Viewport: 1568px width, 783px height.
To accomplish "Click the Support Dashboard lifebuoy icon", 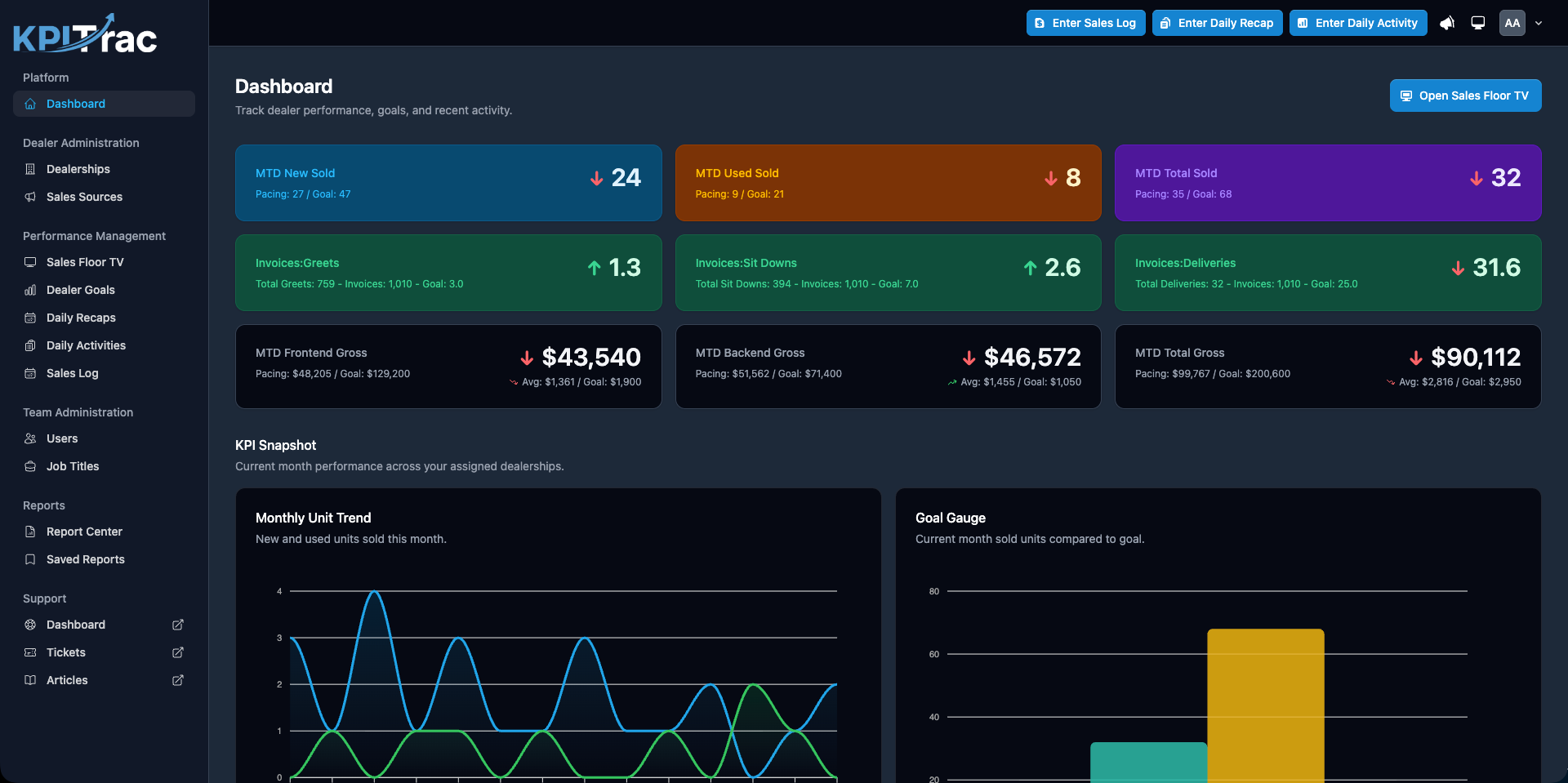I will tap(30, 625).
